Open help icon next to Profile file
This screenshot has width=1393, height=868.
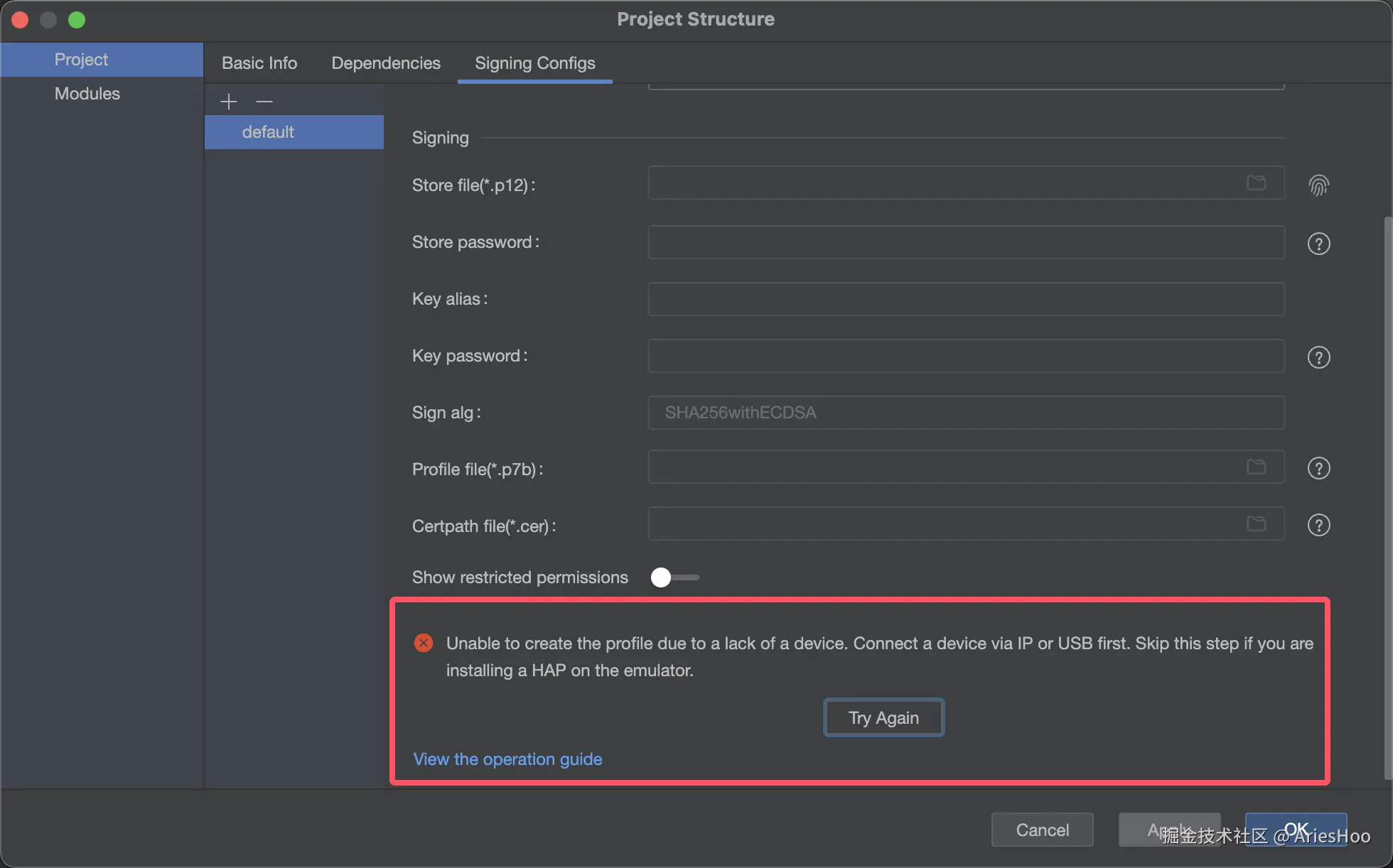tap(1318, 468)
